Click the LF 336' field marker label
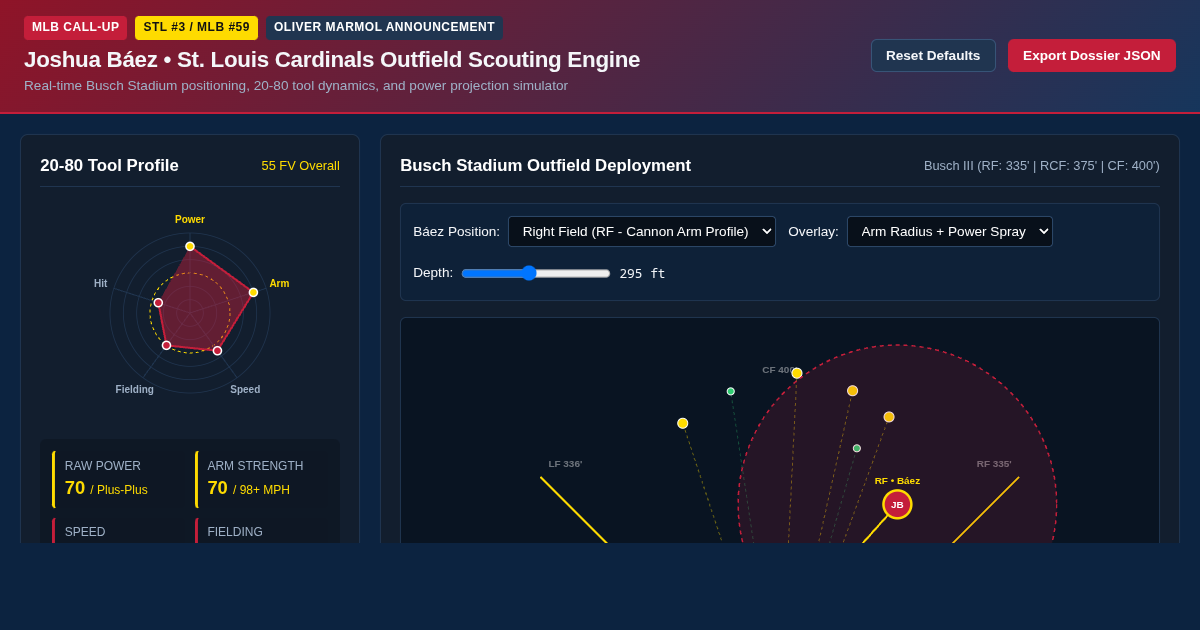Viewport: 1200px width, 630px height. 565,464
